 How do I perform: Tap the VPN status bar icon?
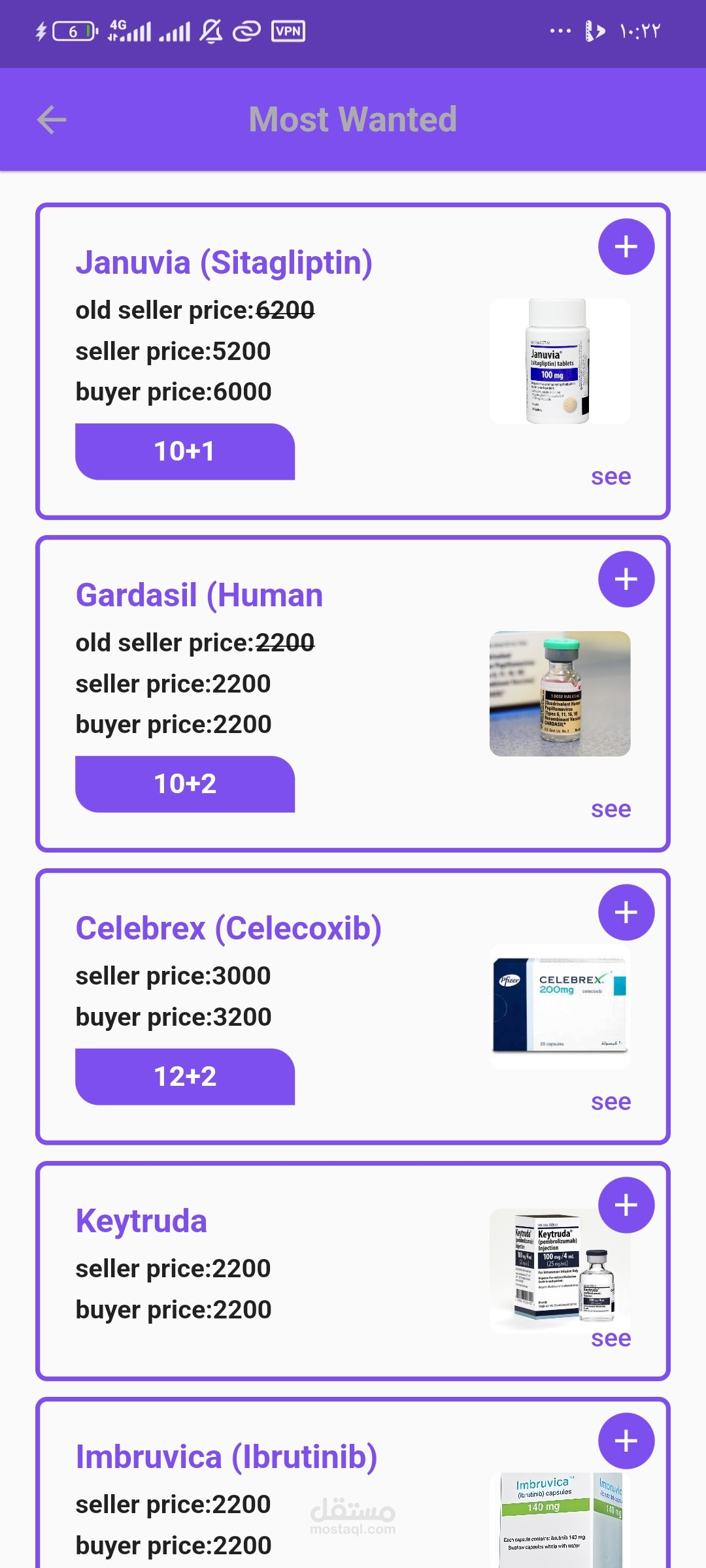(x=288, y=31)
